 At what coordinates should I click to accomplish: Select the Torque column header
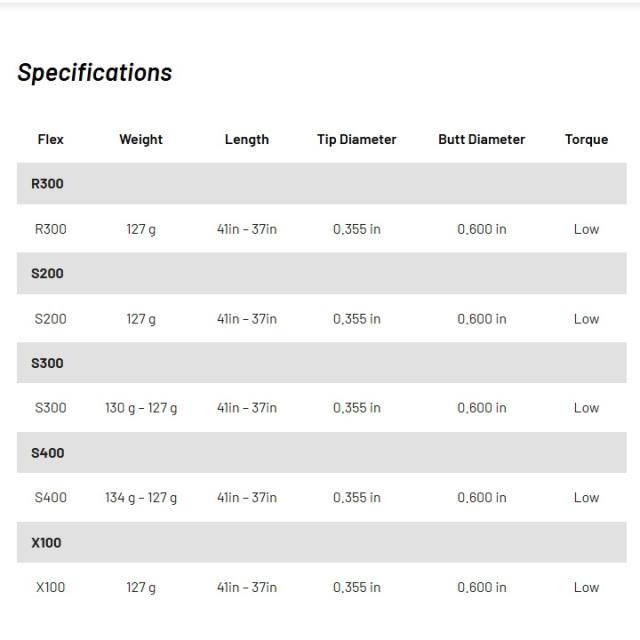(x=586, y=139)
